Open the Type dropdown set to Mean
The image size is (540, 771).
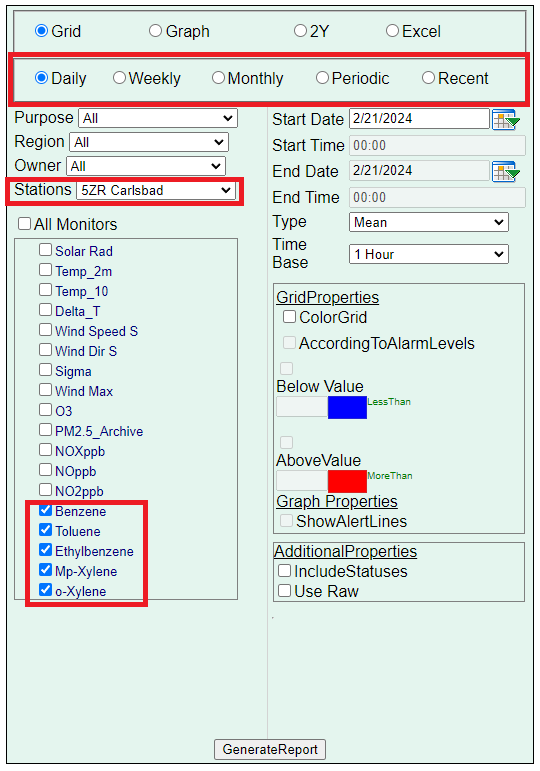pos(428,222)
